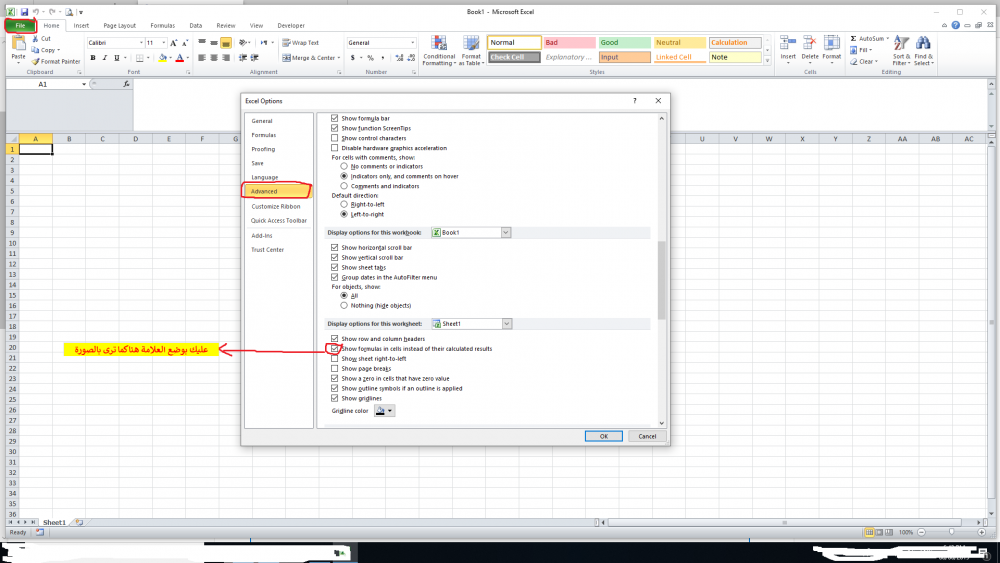Click the Percent Style icon
Image resolution: width=1000 pixels, height=563 pixels.
[x=371, y=58]
